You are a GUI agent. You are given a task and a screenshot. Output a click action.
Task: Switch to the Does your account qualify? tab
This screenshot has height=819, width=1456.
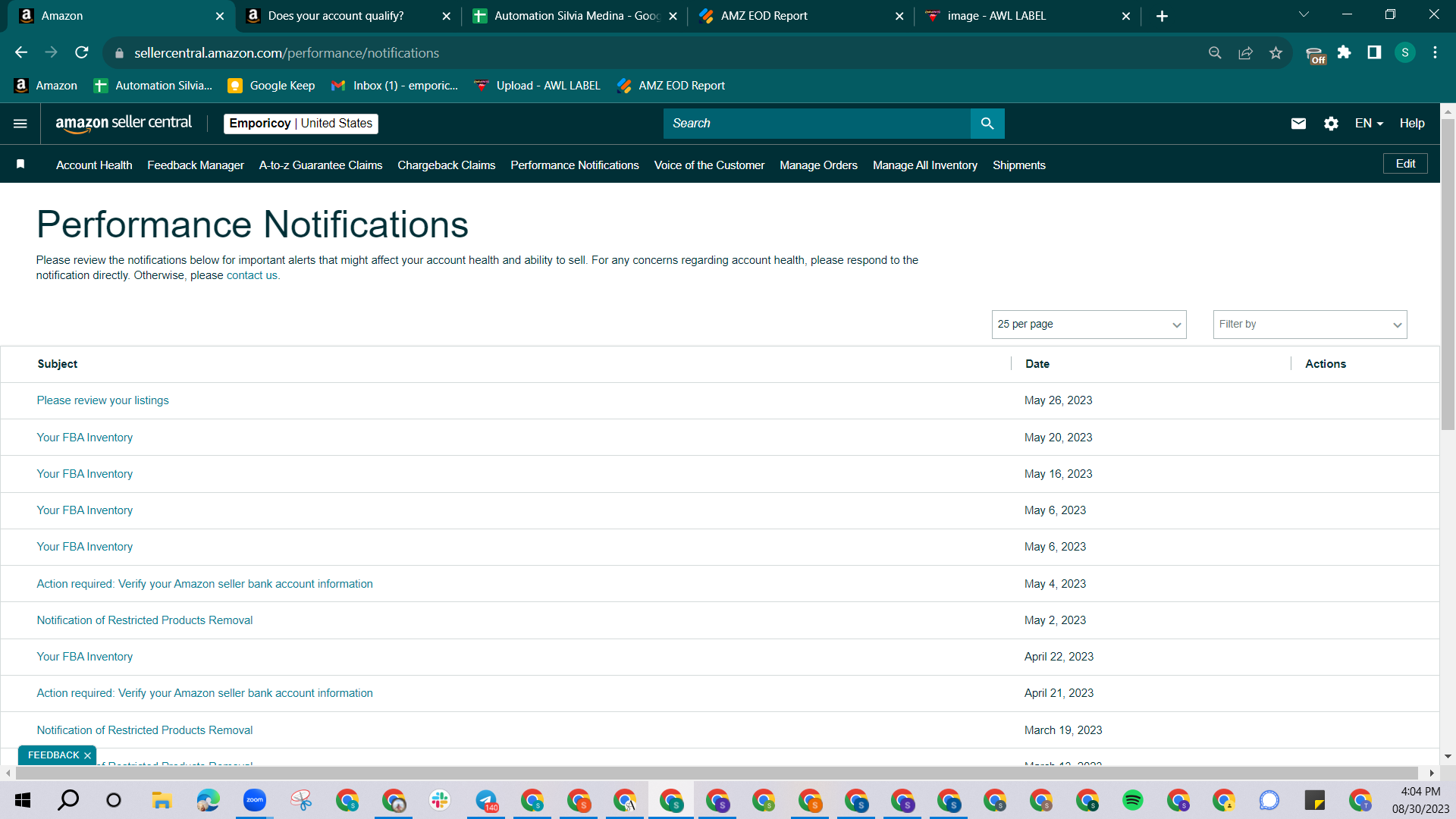348,16
